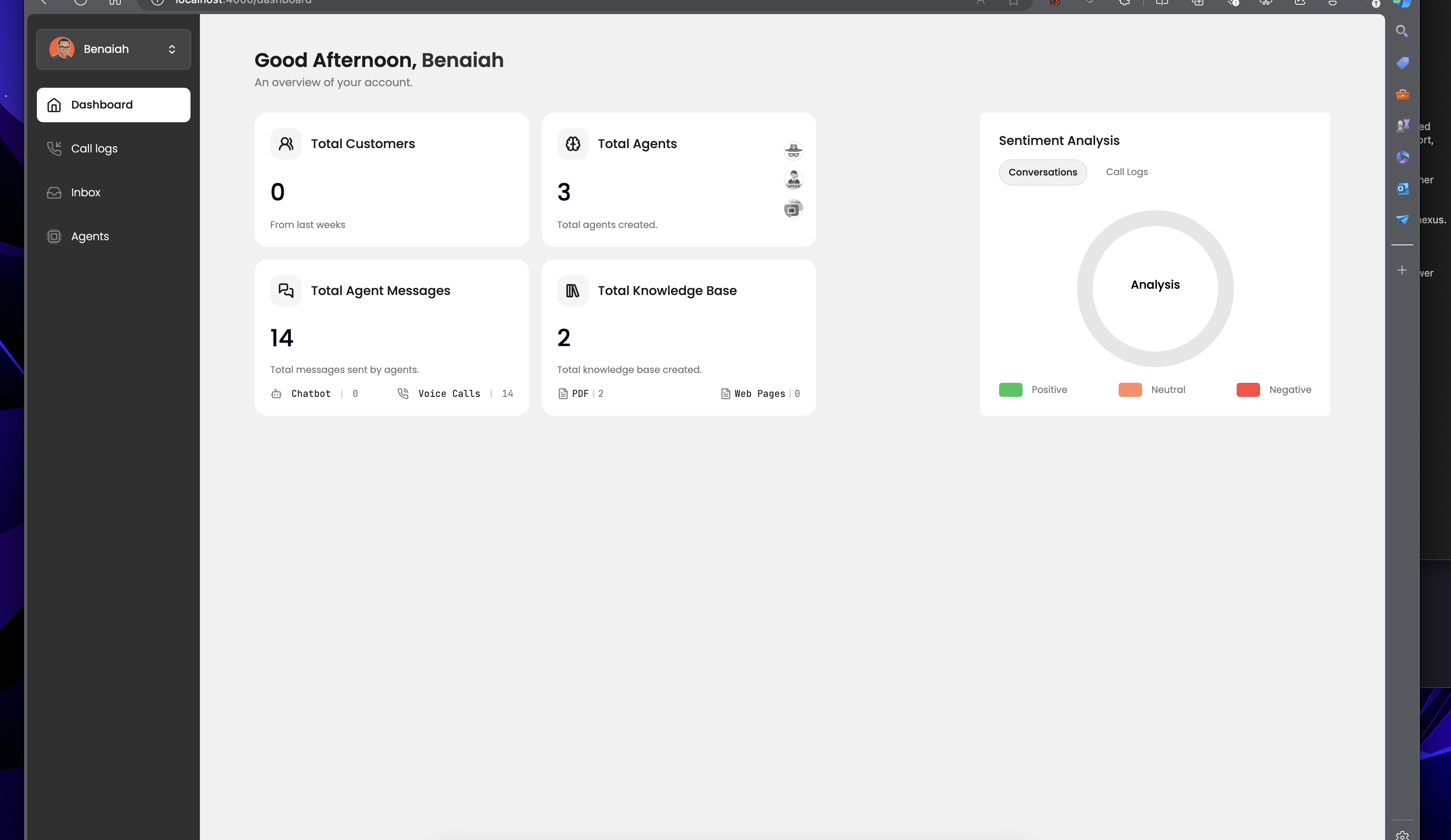Switch to the Call Logs sentiment tab
Screen dimensions: 1451x840
pos(1126,172)
